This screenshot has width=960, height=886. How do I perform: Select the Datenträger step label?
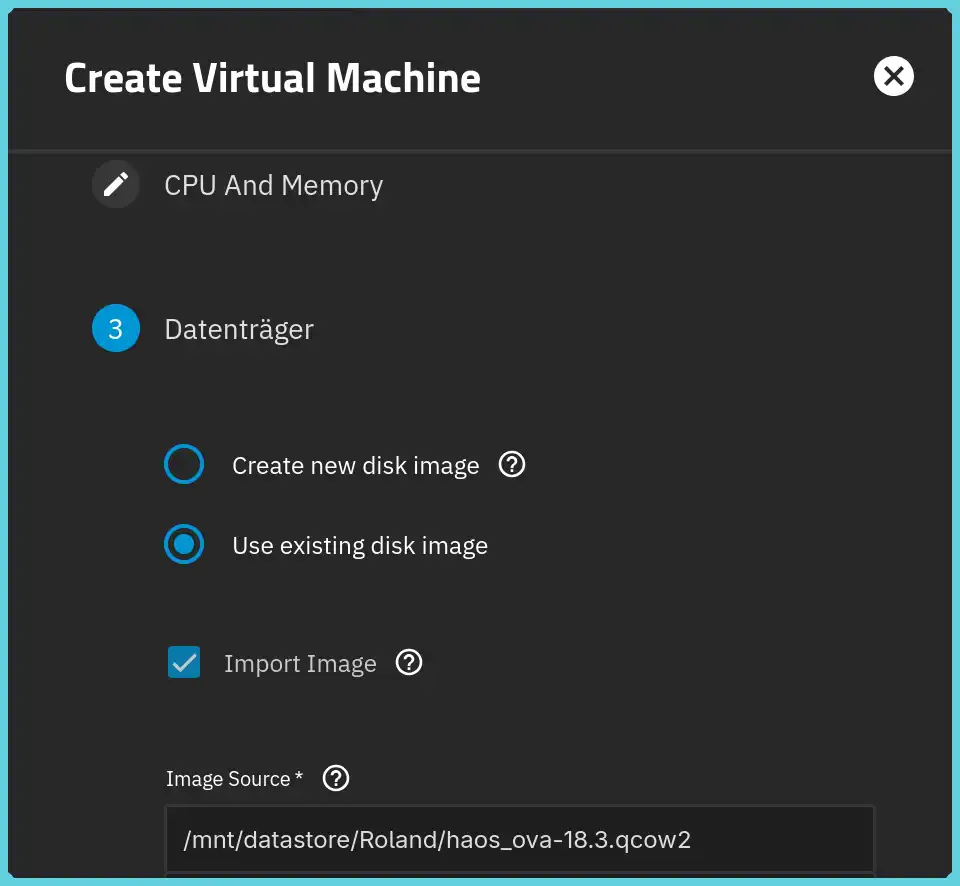(239, 329)
